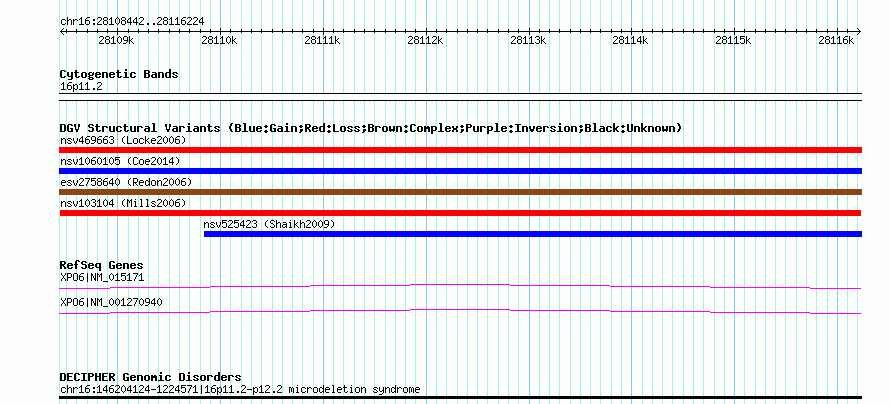Click the esv2758640 (Redon2006) label
Image resolution: width=890 pixels, height=404 pixels.
click(x=126, y=182)
